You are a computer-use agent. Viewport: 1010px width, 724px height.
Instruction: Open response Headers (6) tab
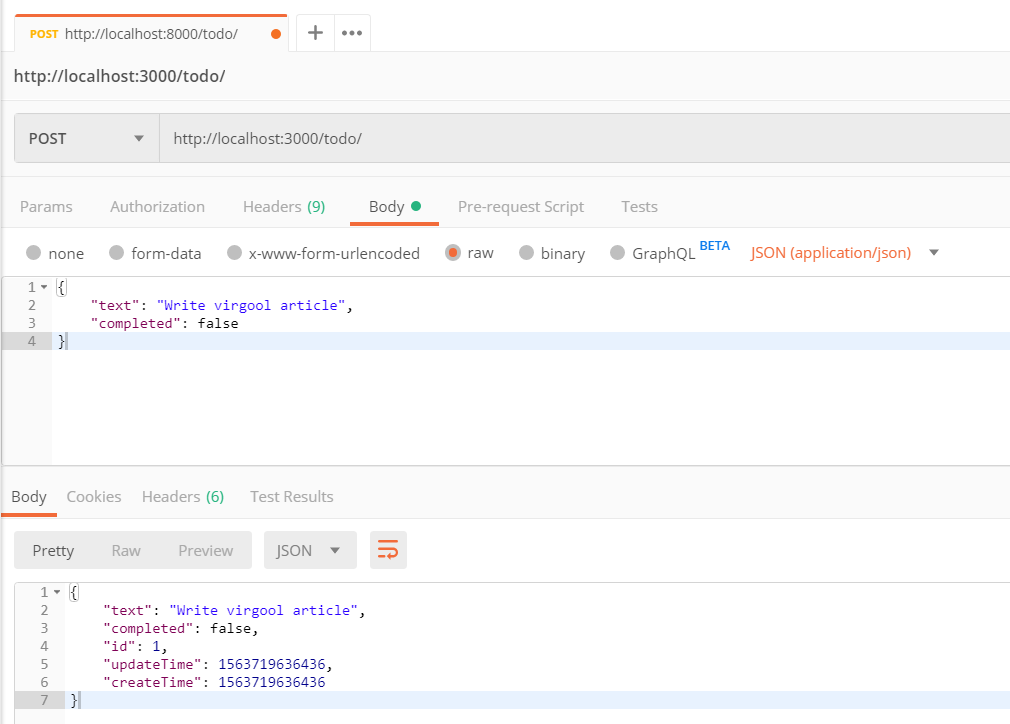click(183, 497)
